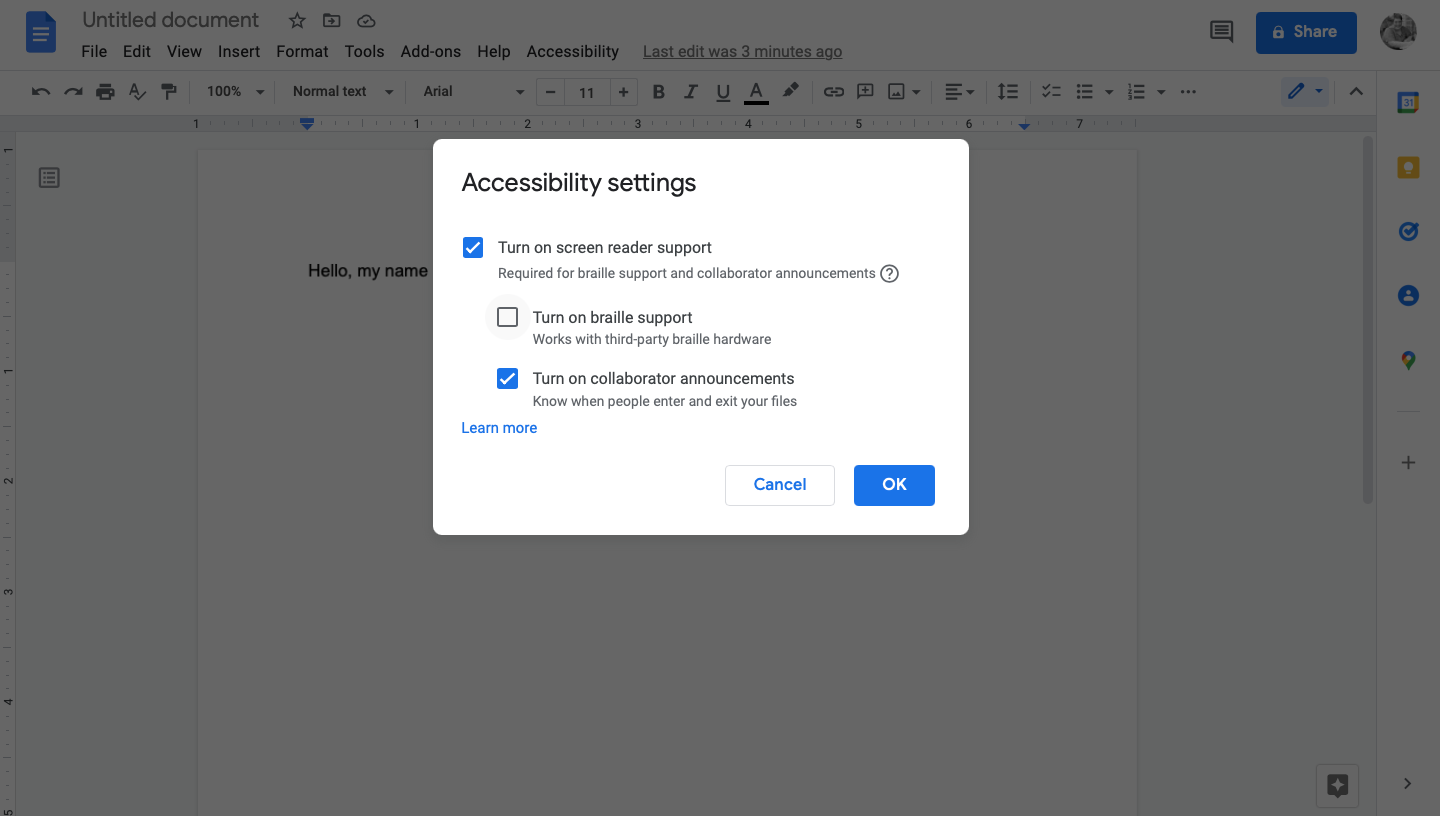Open the text color picker

point(757,92)
